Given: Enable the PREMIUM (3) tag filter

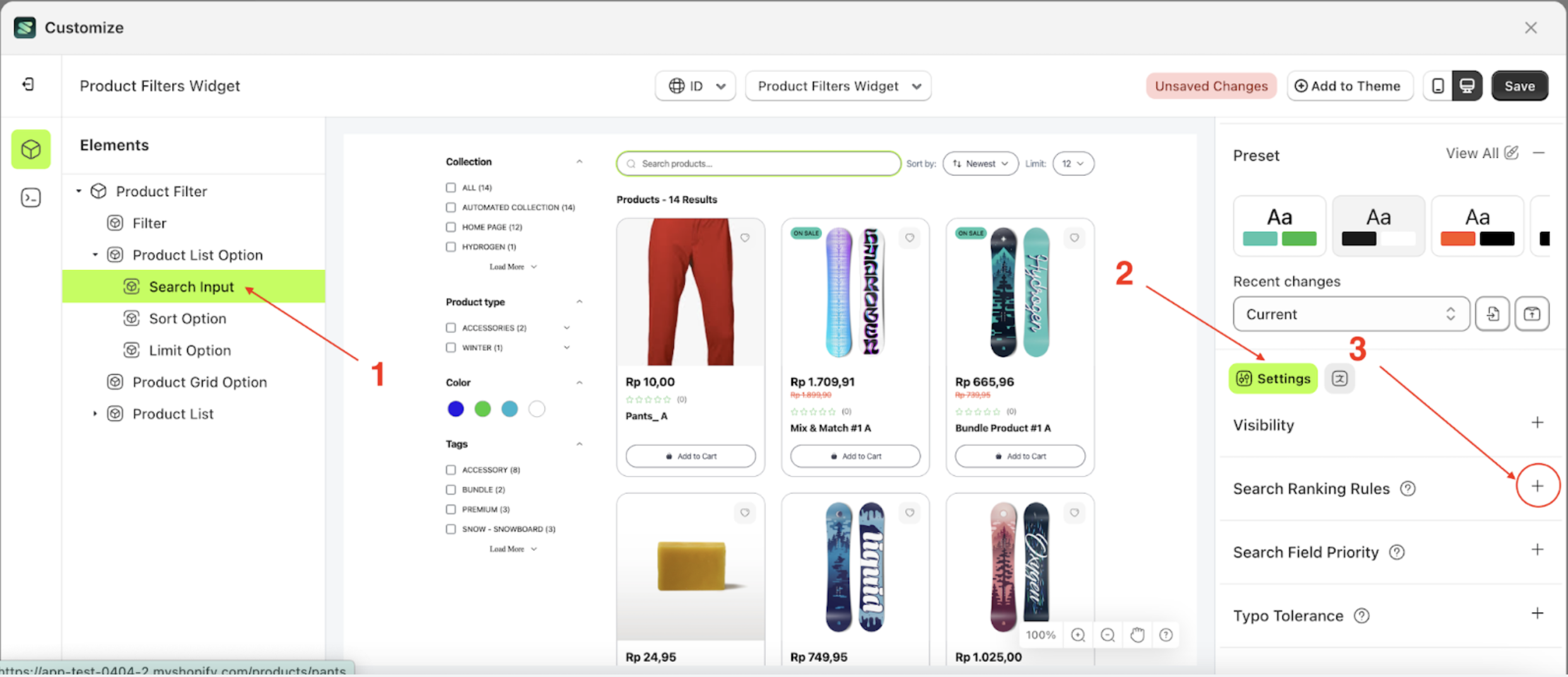Looking at the screenshot, I should [x=450, y=509].
